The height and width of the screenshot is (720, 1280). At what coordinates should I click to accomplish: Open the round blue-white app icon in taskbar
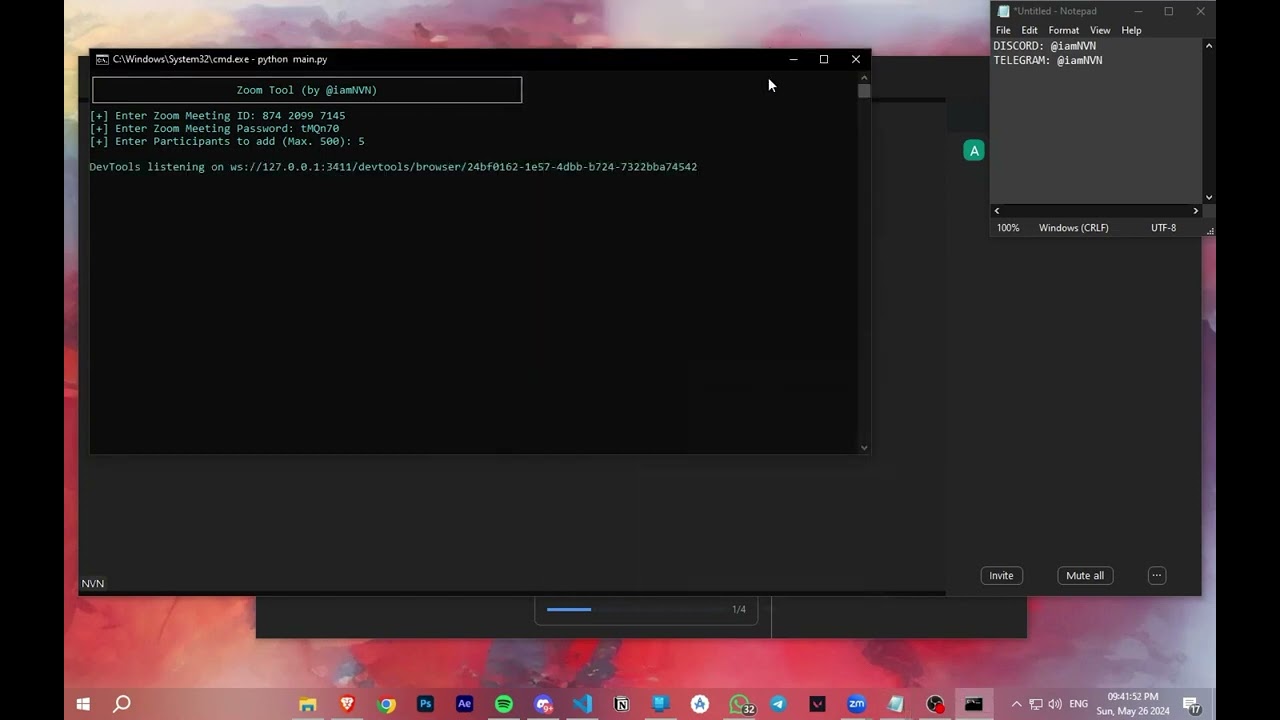tap(700, 704)
